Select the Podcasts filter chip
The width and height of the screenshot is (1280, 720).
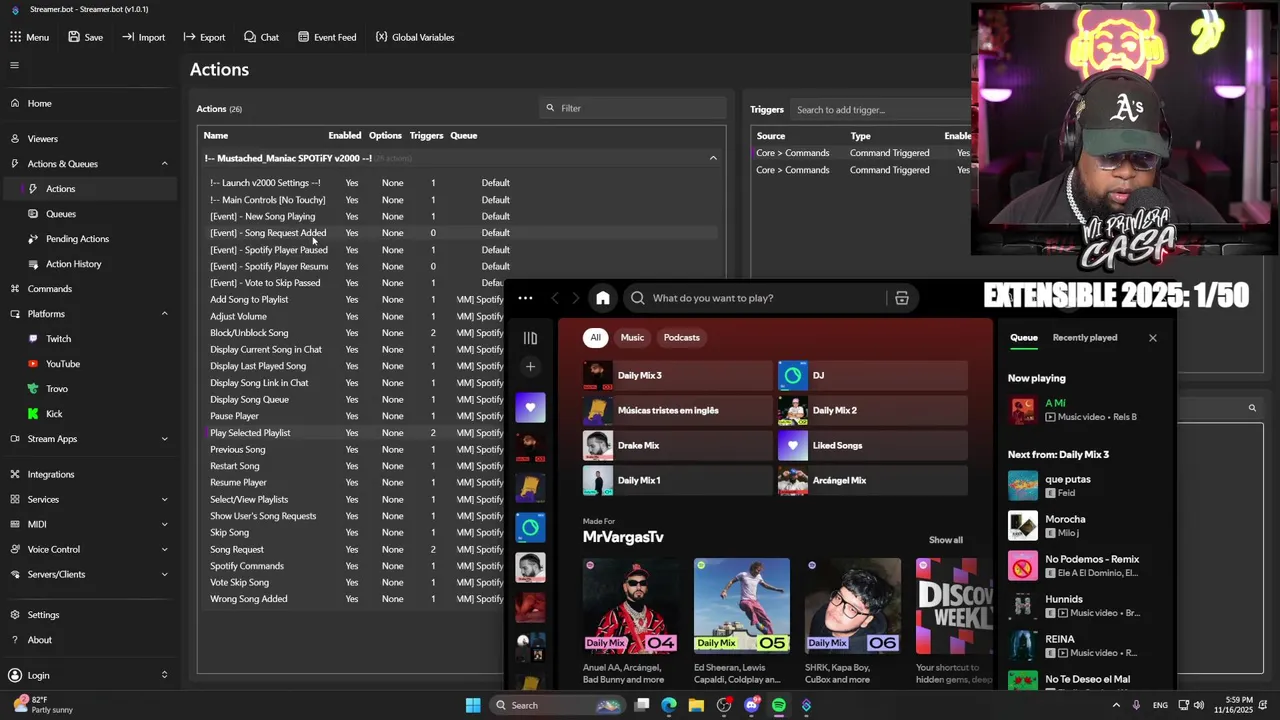pyautogui.click(x=682, y=337)
